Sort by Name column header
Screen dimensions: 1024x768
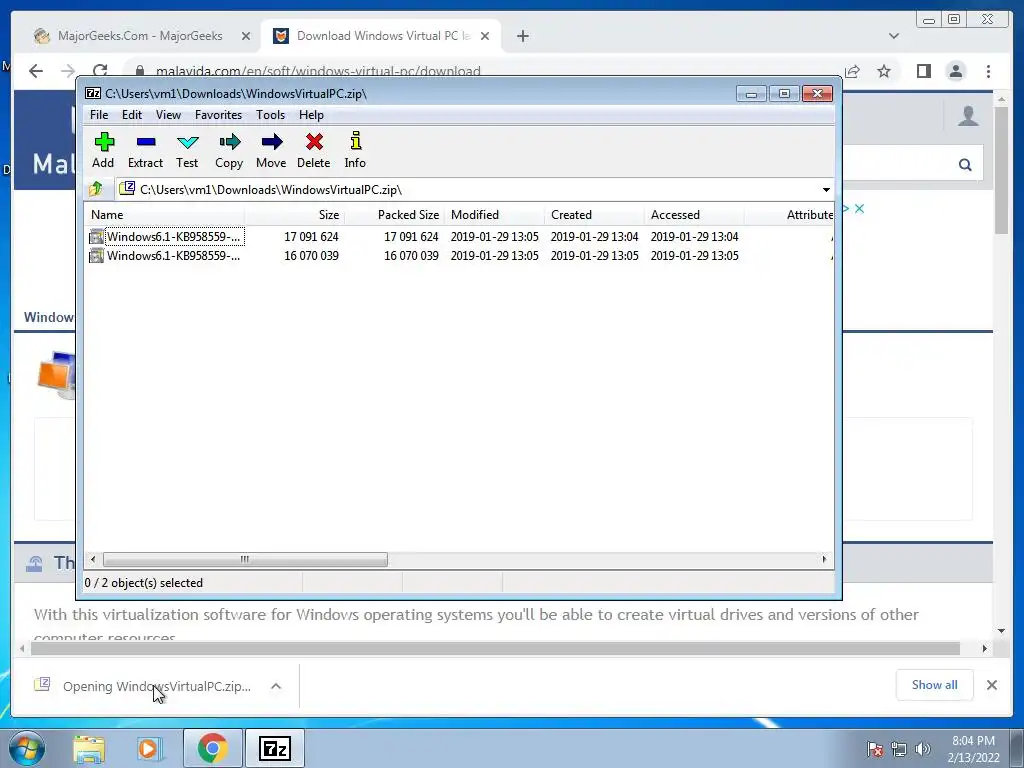(x=165, y=215)
